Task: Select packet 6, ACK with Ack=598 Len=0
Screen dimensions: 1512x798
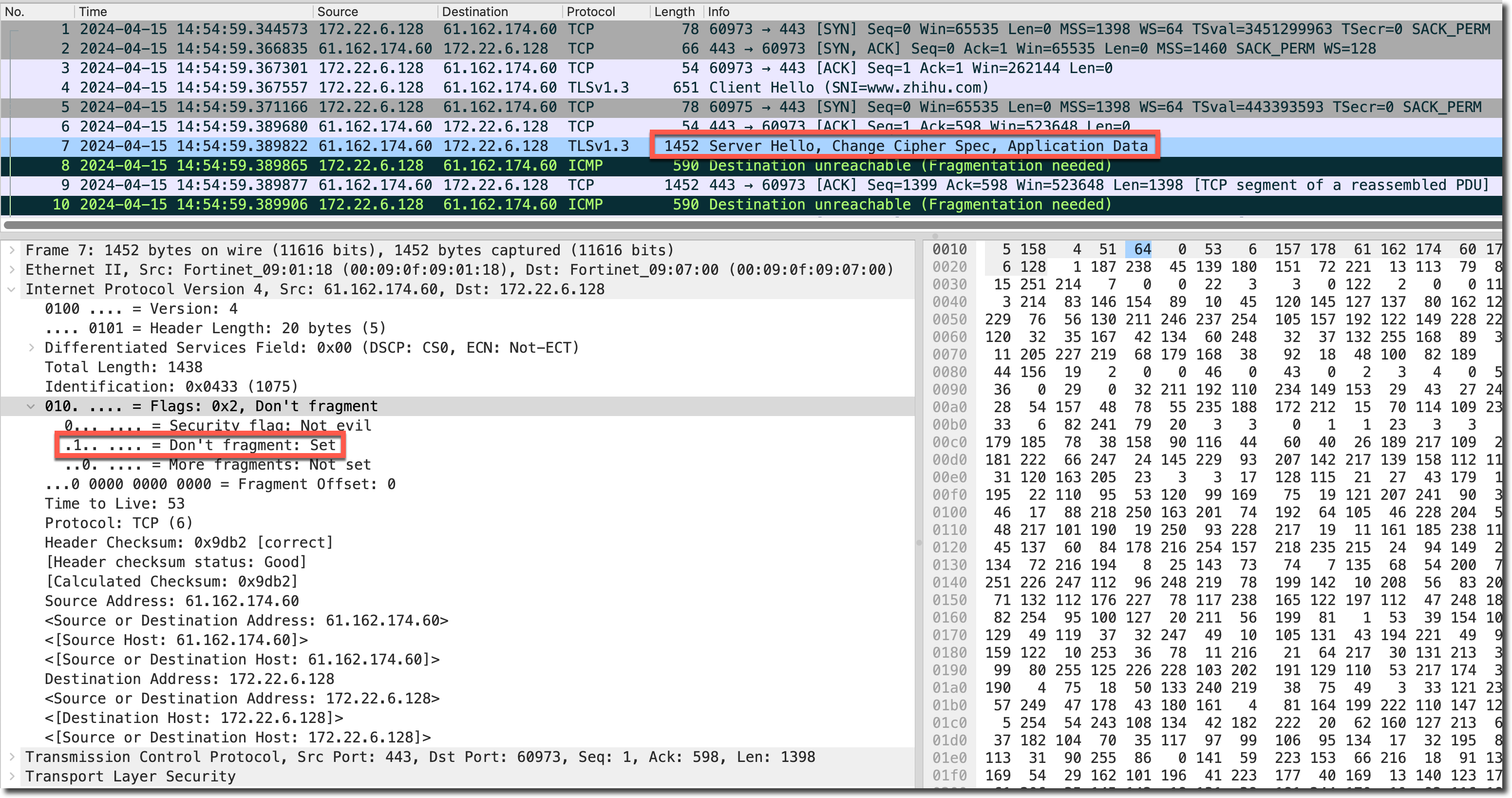Action: tap(751, 126)
